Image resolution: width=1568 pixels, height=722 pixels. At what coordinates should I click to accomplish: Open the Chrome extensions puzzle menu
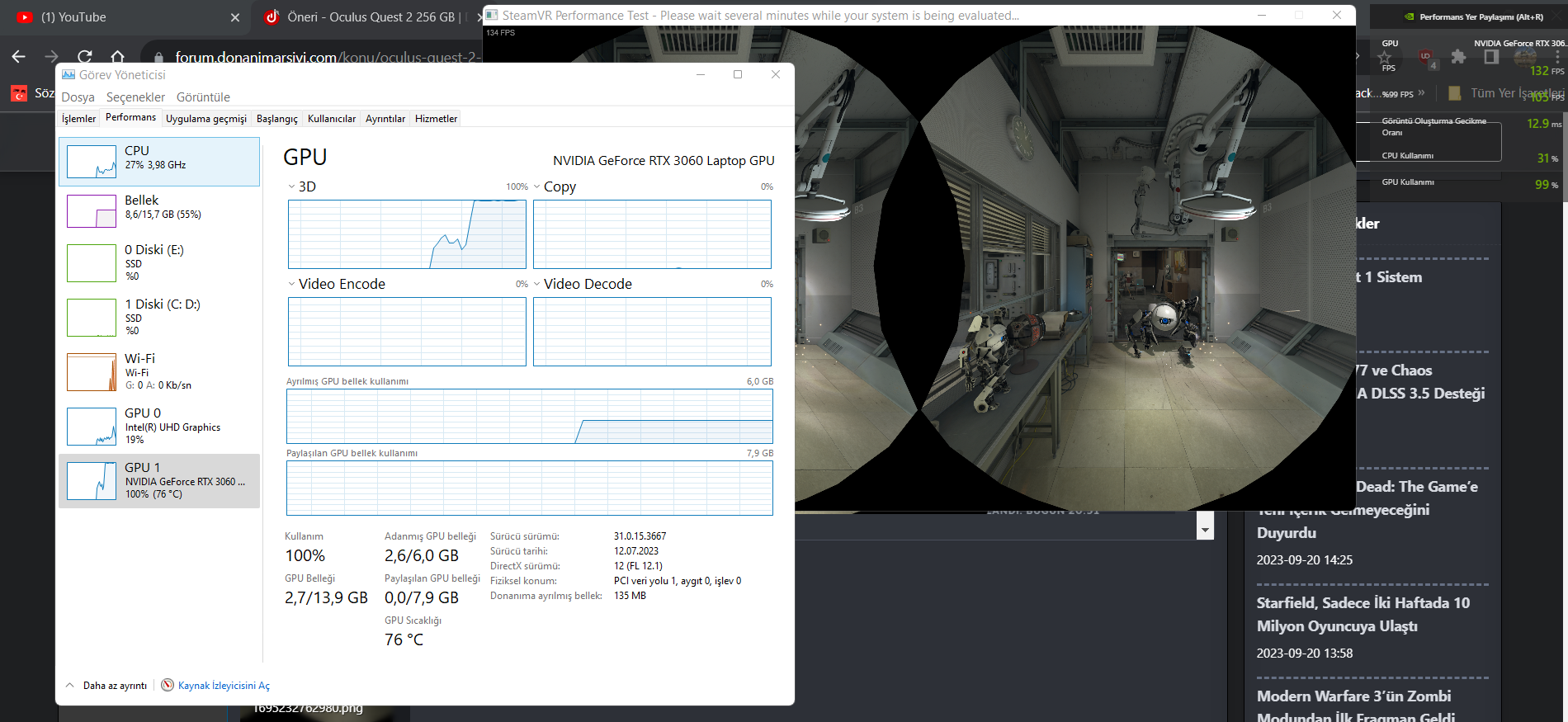1458,57
